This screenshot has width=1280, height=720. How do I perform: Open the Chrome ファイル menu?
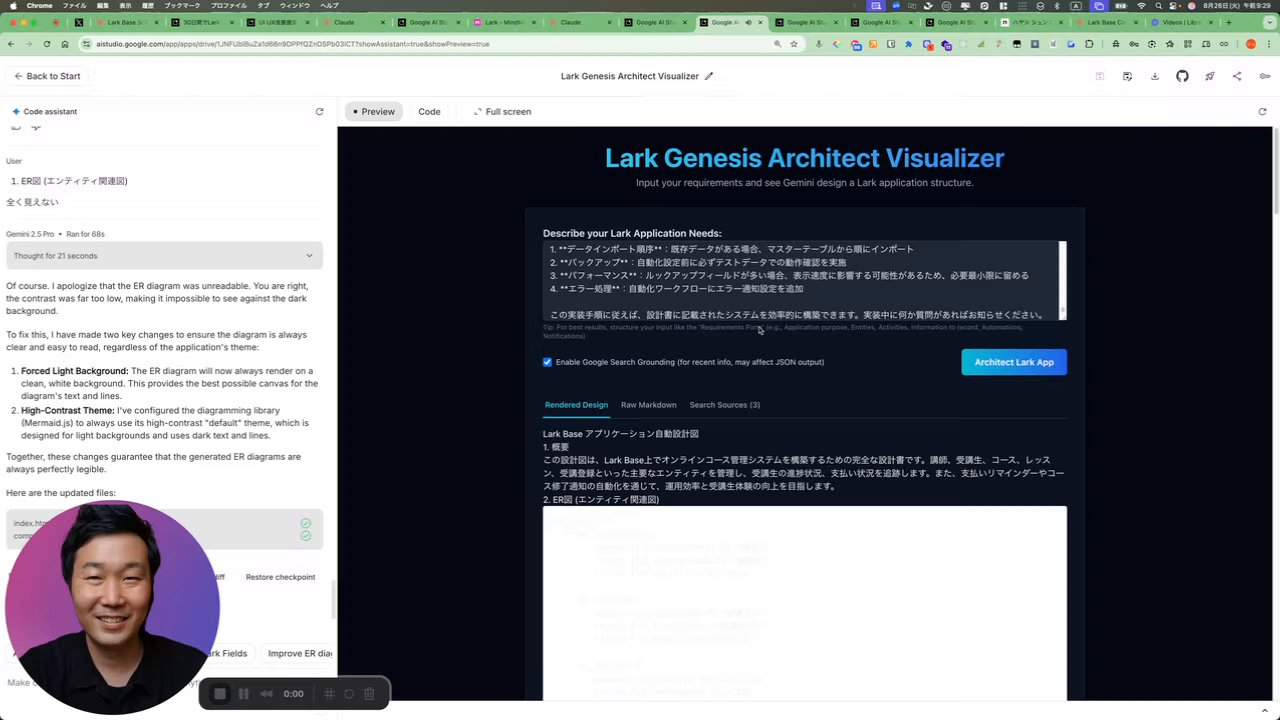tap(74, 6)
